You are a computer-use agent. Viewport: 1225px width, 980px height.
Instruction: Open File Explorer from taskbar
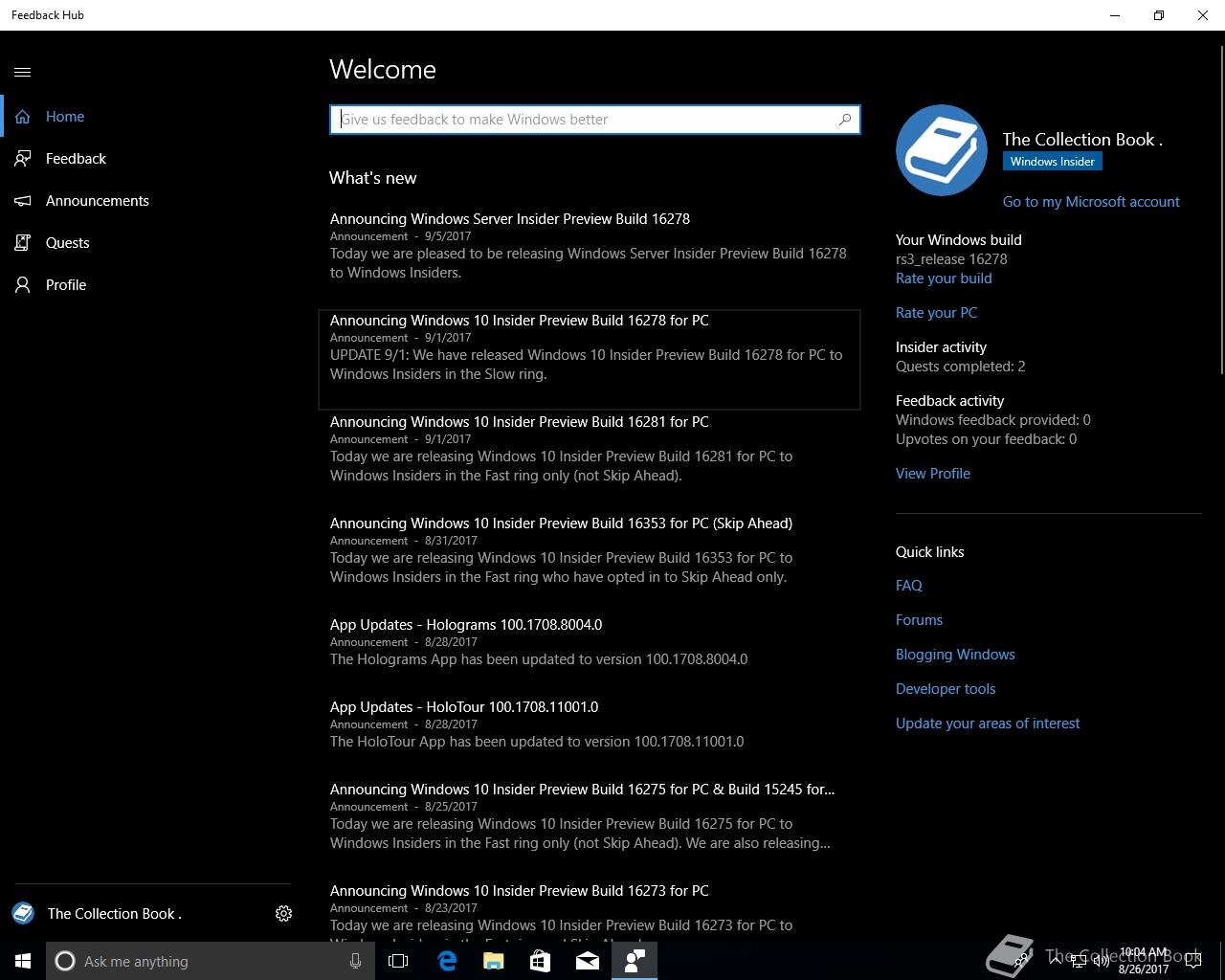(x=493, y=961)
